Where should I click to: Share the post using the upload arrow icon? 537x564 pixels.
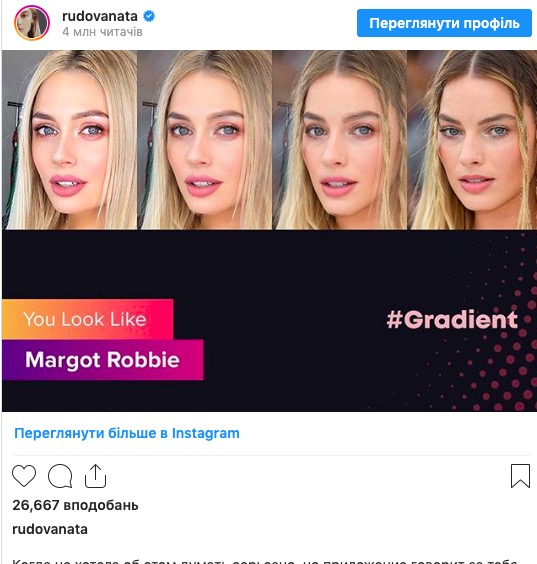[x=95, y=476]
